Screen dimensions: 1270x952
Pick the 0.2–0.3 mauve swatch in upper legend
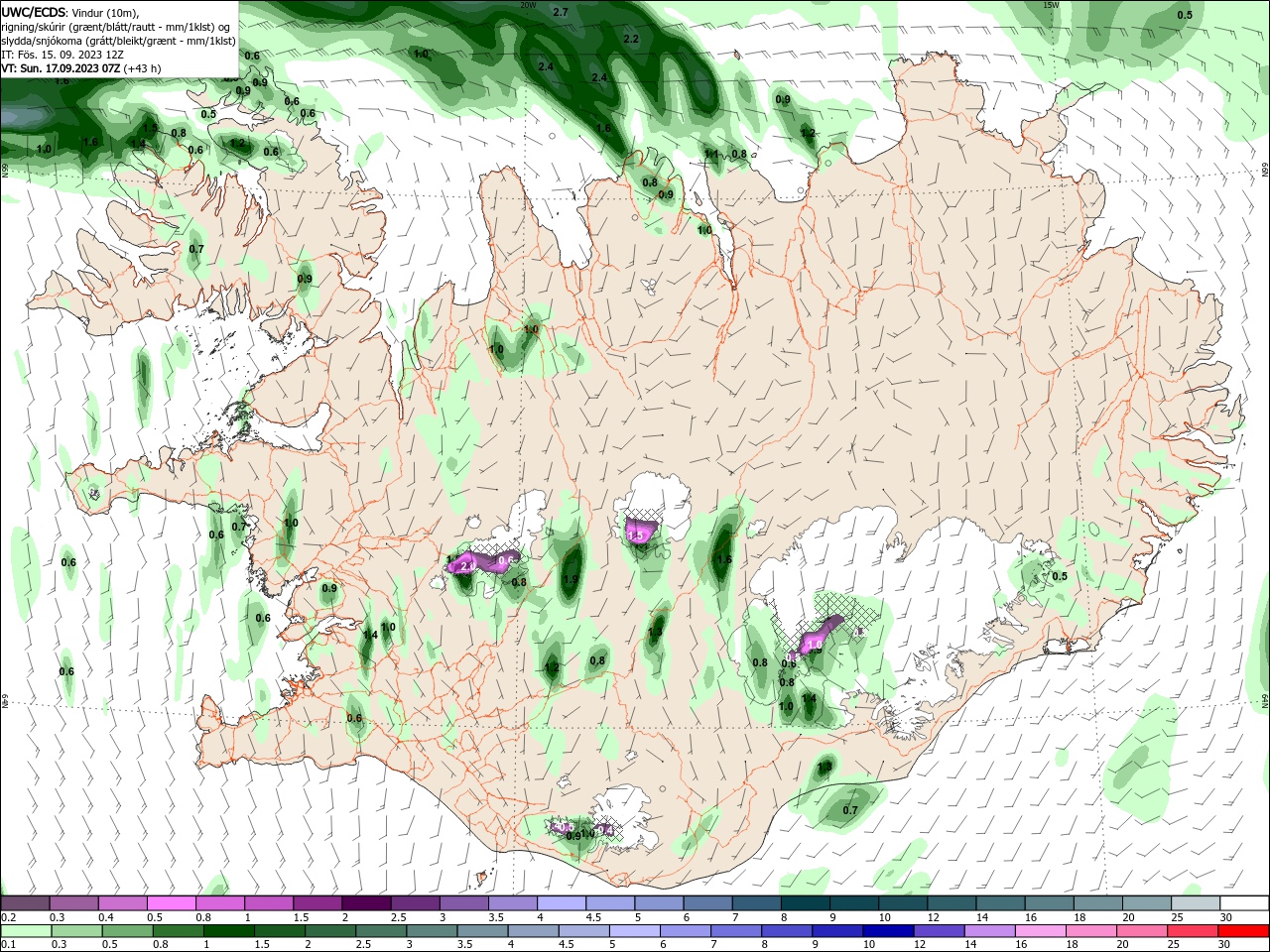pos(26,903)
